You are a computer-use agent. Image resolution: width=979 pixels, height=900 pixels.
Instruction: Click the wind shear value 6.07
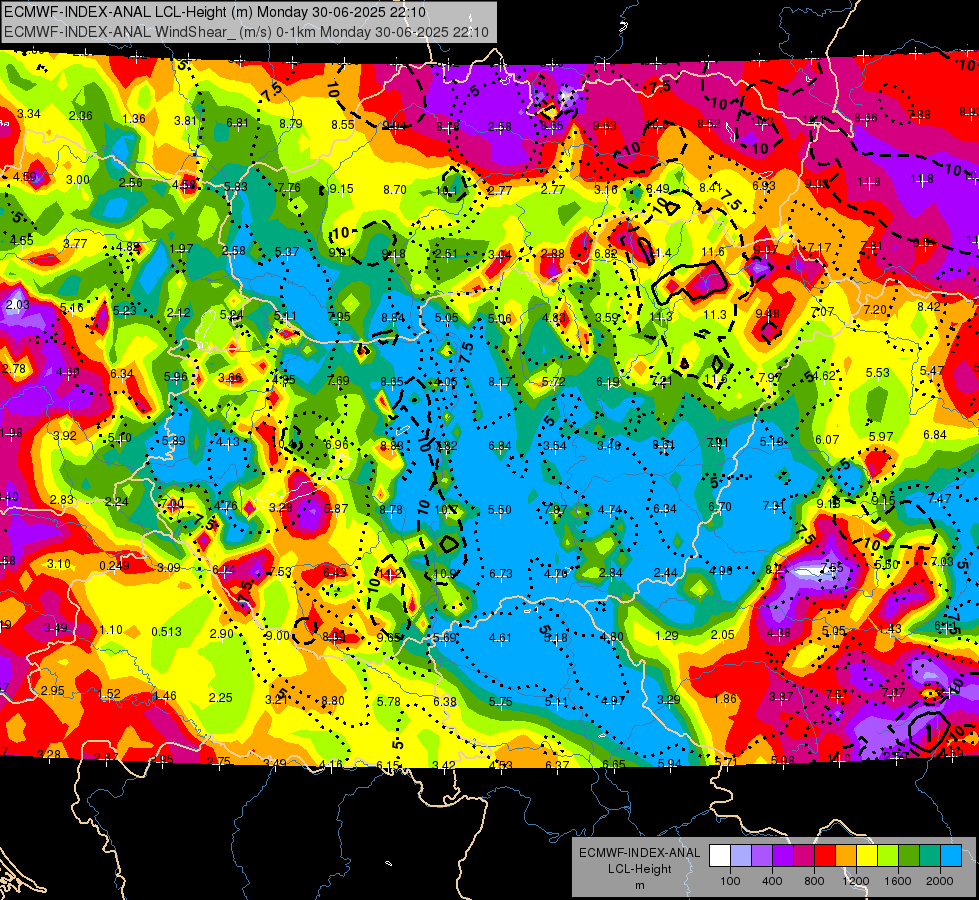(x=827, y=440)
